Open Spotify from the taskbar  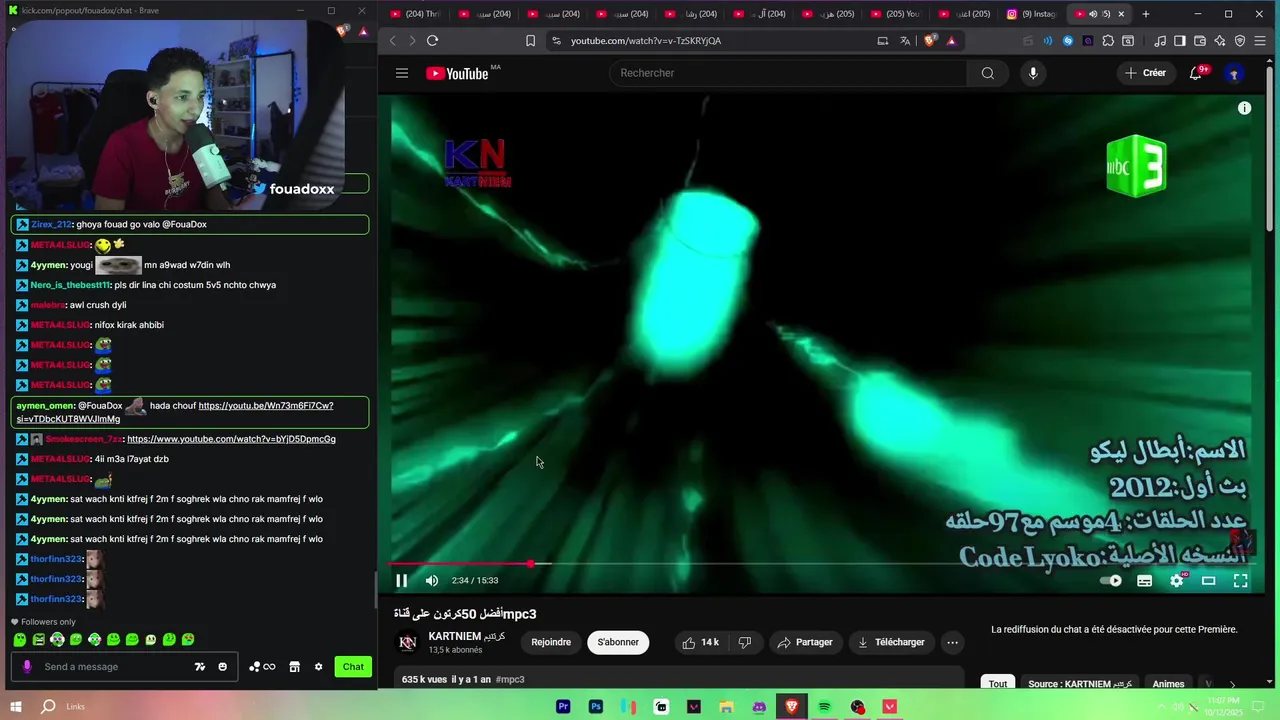(x=824, y=707)
